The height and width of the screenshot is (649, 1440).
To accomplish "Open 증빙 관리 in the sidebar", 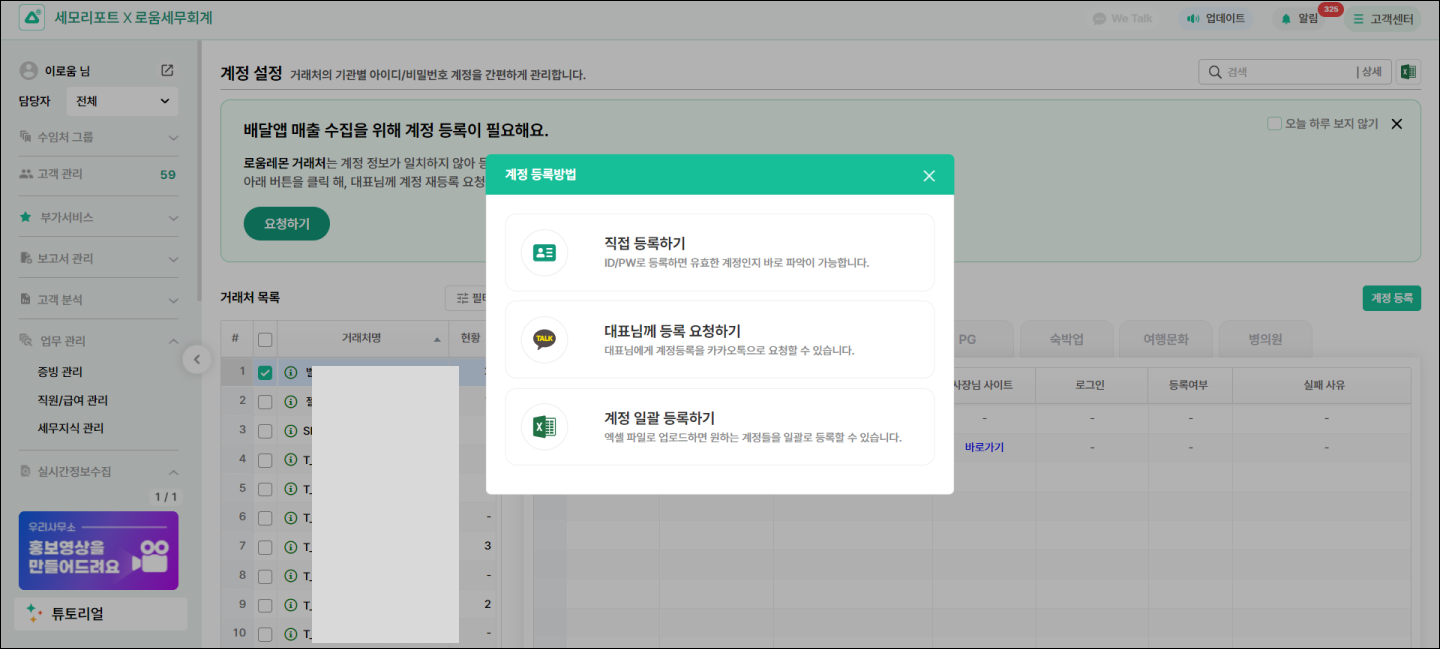I will coord(60,372).
